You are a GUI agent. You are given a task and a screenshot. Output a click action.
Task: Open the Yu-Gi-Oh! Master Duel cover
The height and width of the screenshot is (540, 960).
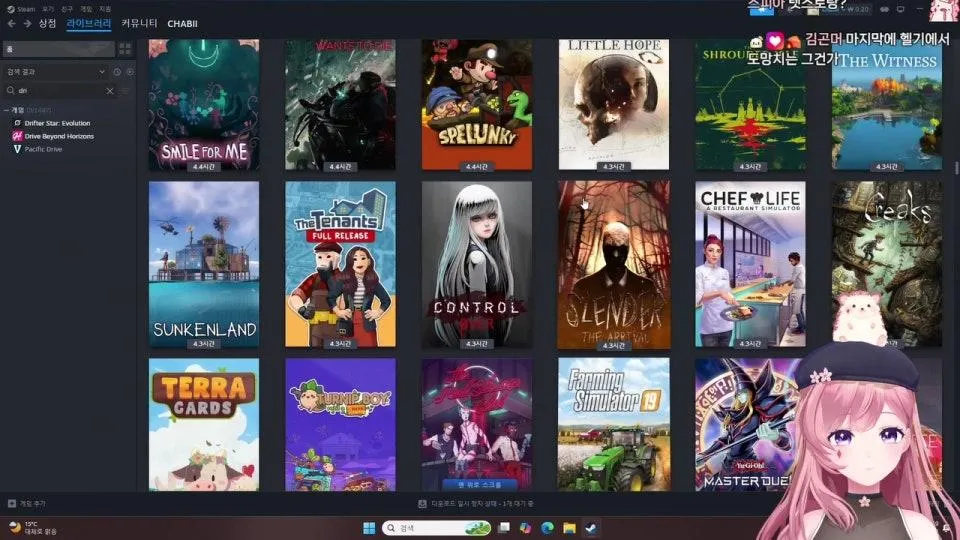(x=747, y=424)
